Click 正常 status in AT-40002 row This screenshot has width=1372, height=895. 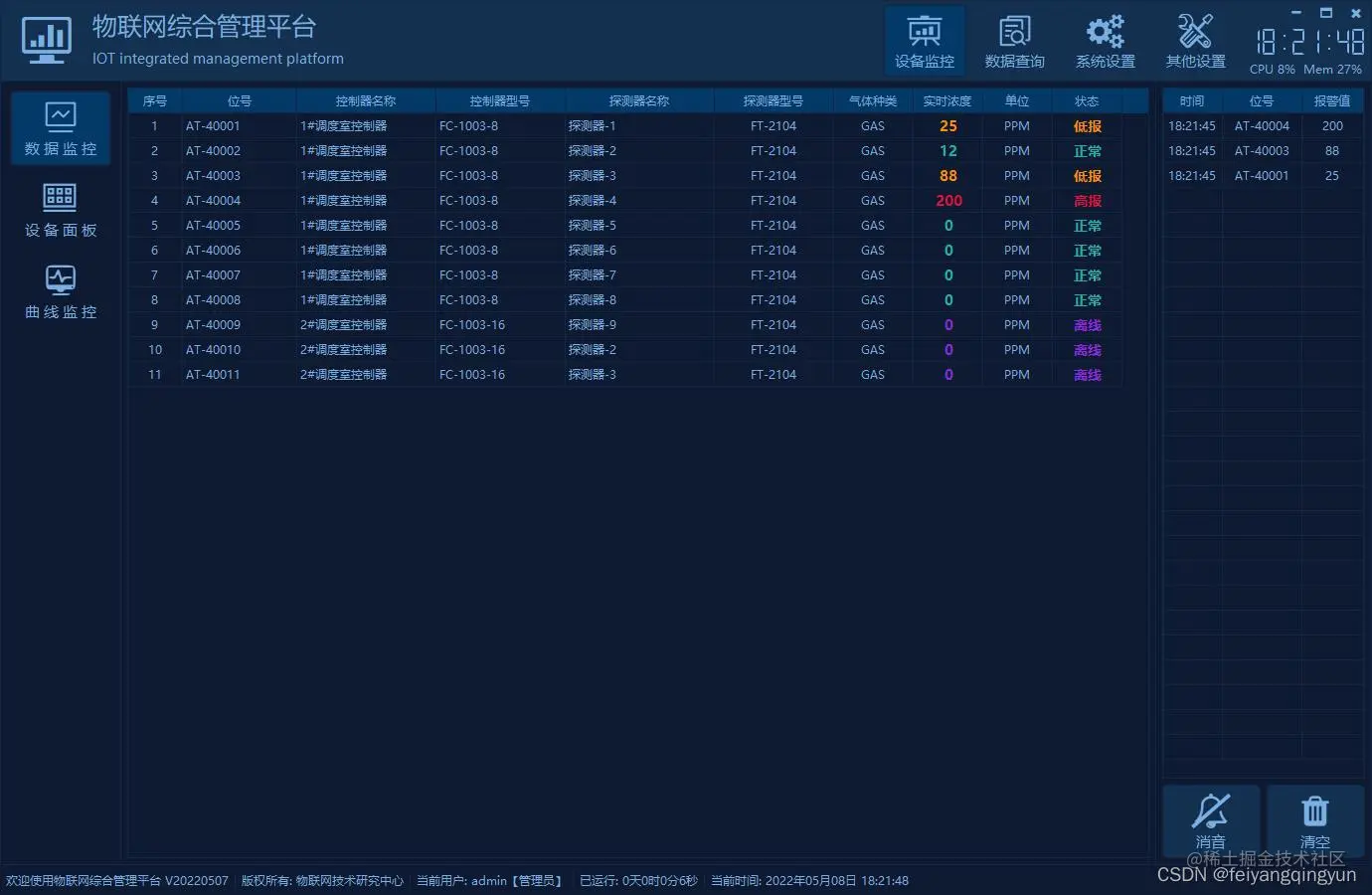1088,151
